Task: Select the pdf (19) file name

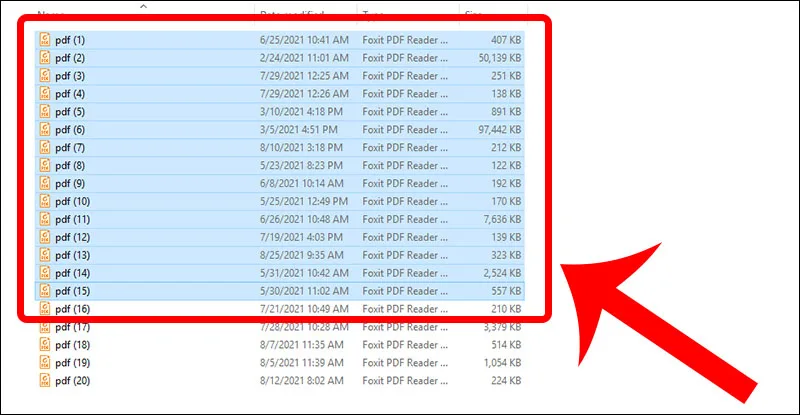Action: point(72,362)
